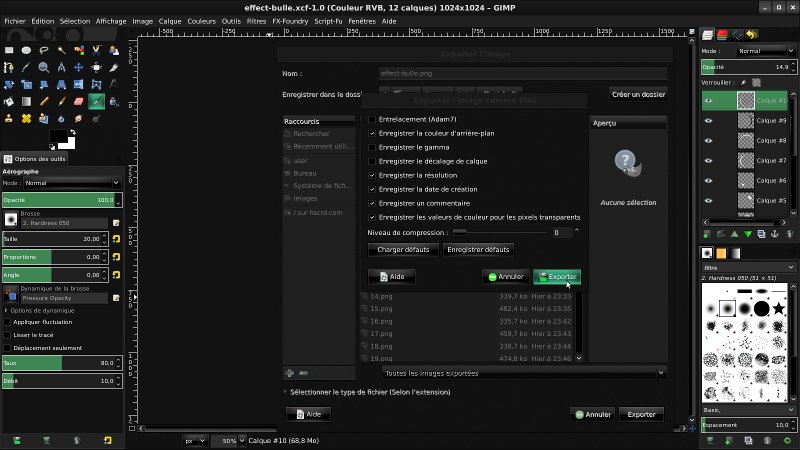The image size is (800, 450).
Task: Click the delete layer trash icon
Action: pos(789,234)
